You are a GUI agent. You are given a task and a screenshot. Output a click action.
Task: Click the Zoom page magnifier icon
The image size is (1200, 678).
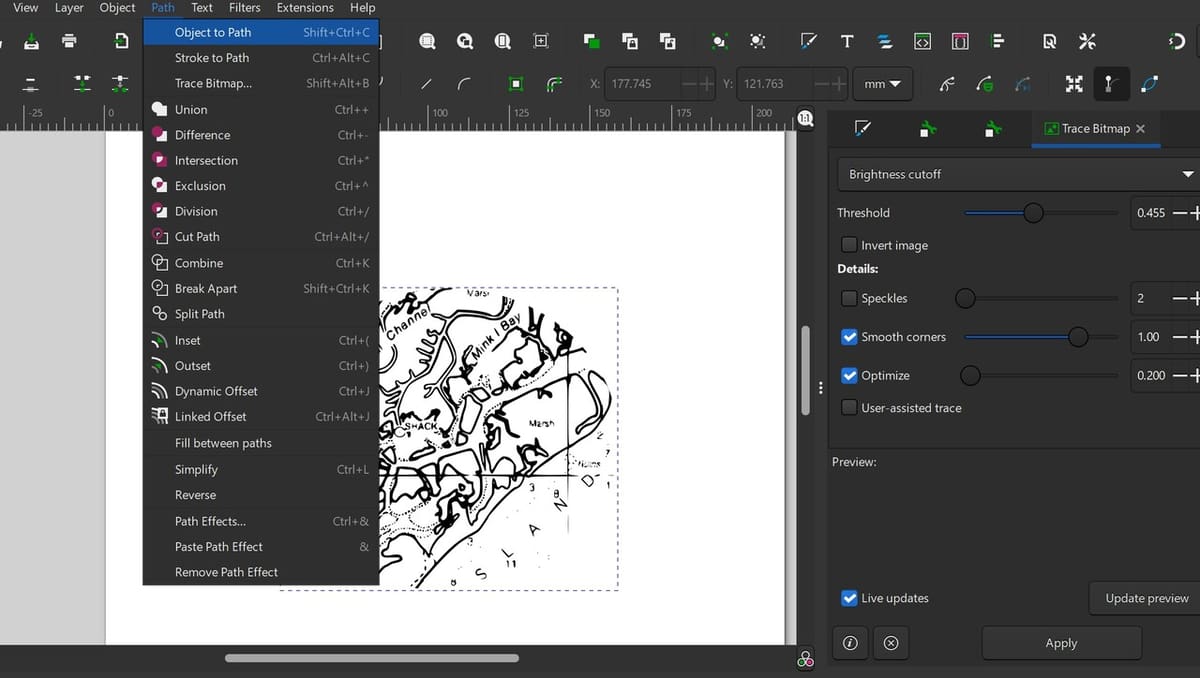coord(503,41)
